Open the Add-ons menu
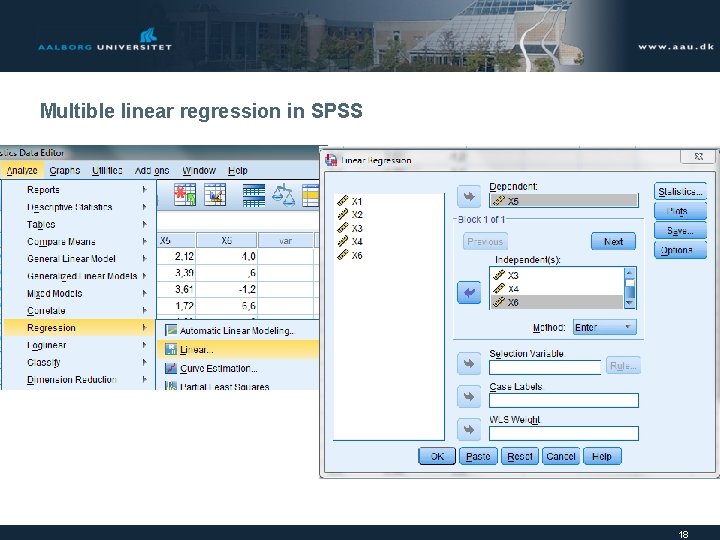The image size is (720, 540). pos(152,170)
